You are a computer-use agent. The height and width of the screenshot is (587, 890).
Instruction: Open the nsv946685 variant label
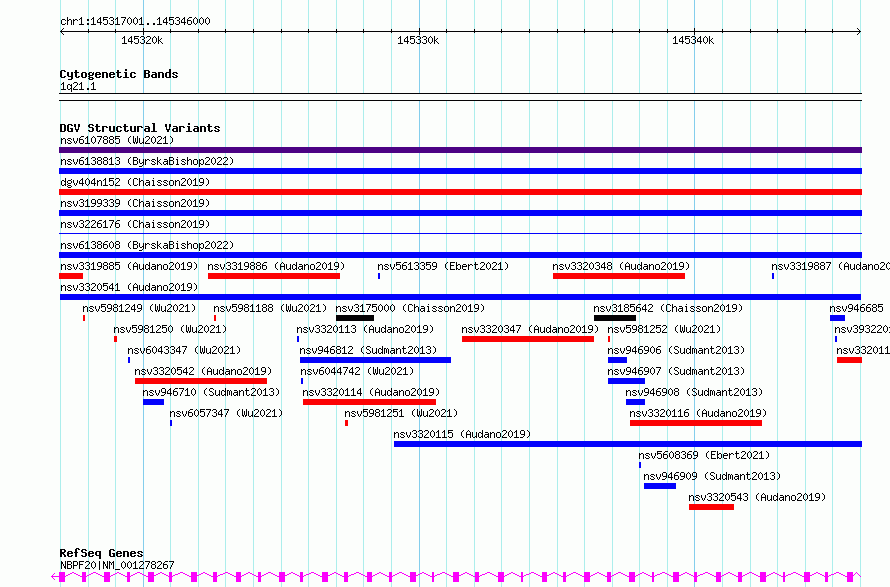tap(857, 308)
